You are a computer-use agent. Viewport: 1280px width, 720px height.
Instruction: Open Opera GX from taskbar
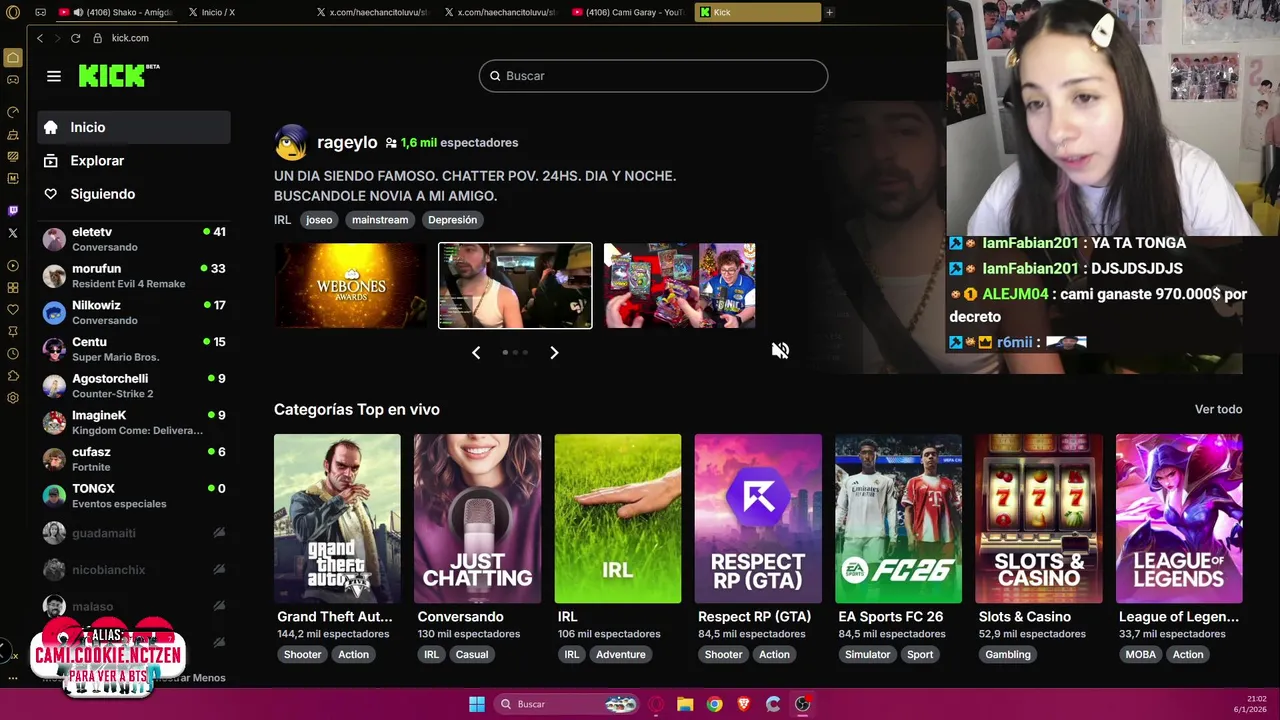coord(656,704)
